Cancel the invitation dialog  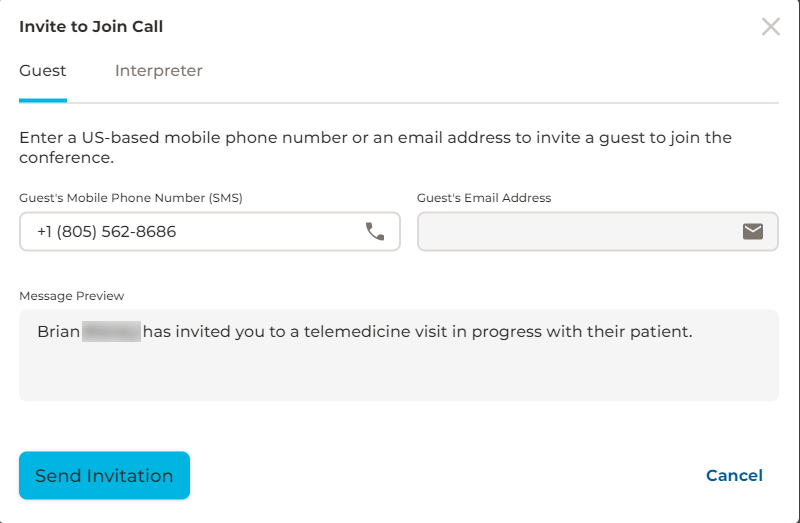tap(734, 476)
